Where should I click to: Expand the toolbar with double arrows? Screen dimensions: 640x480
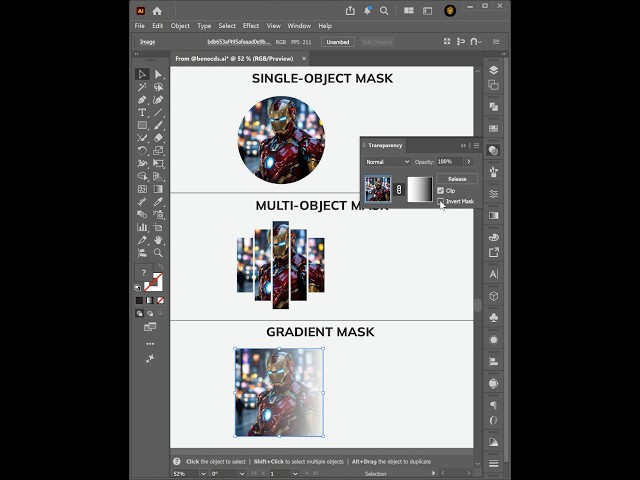[x=136, y=54]
